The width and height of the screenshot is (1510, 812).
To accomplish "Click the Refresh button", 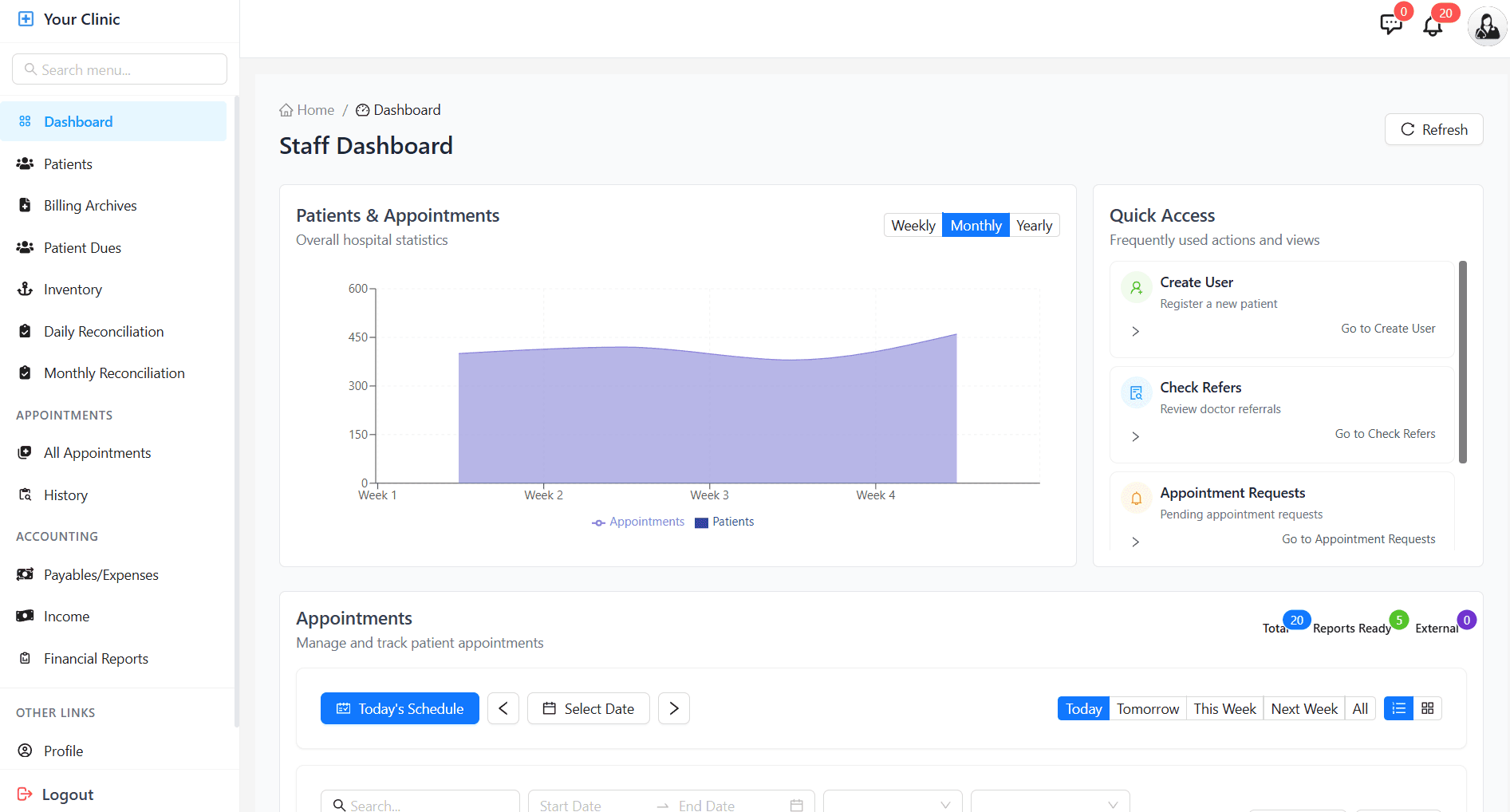I will [1433, 129].
